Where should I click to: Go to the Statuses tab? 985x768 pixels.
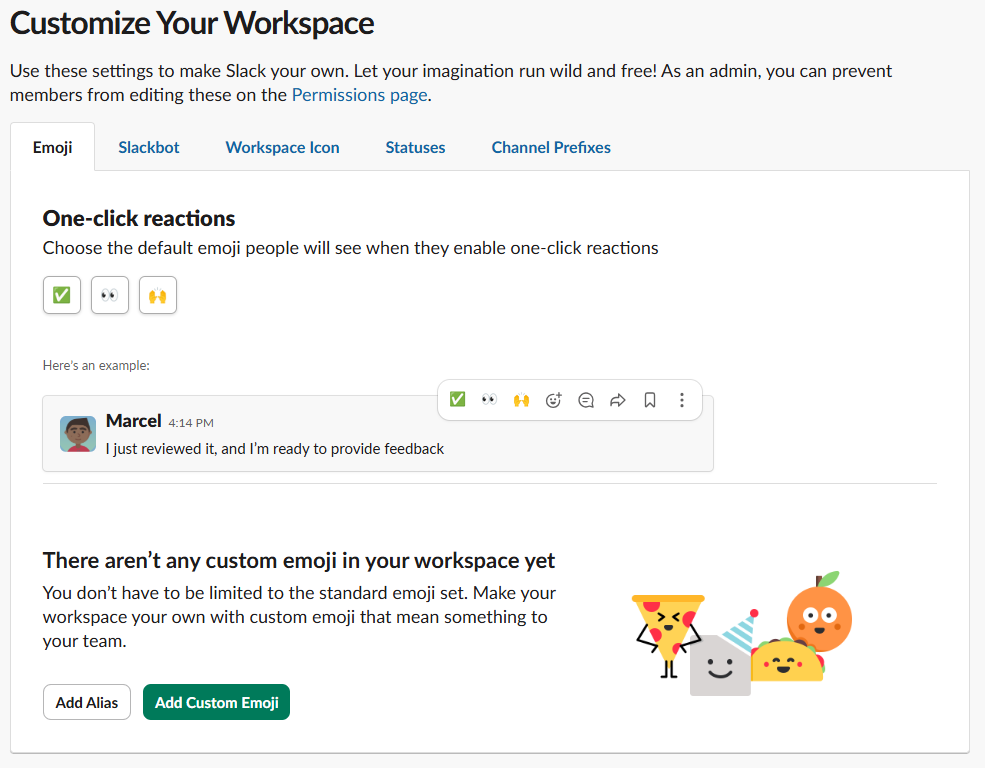click(x=415, y=147)
